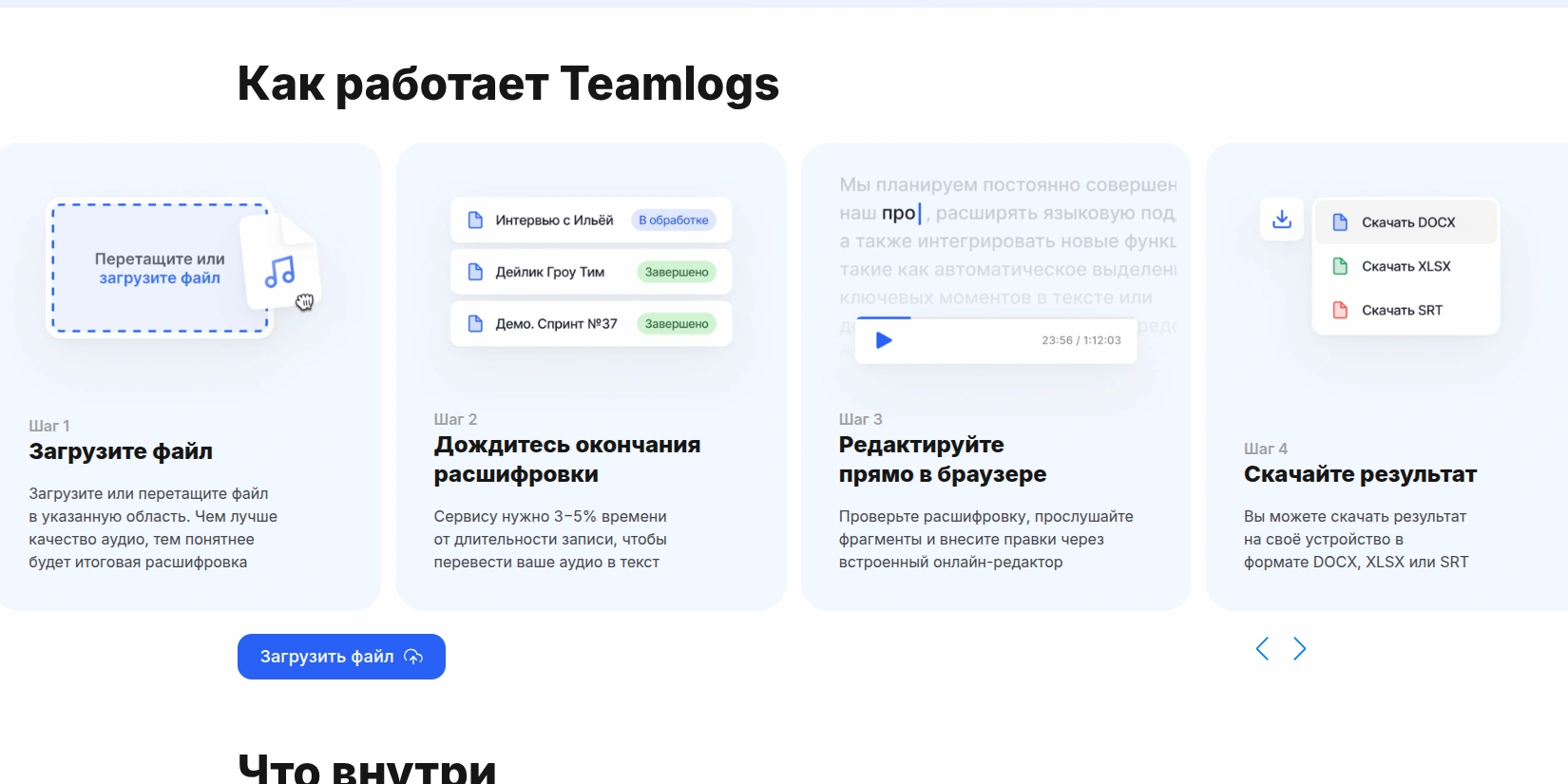Click the "Скачайте результат" heading
1568x784 pixels.
pos(1360,474)
